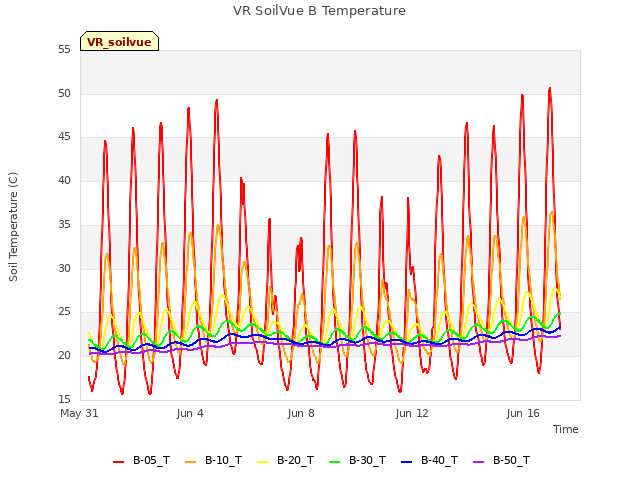Image resolution: width=640 pixels, height=480 pixels.
Task: Toggle the B-30_T series legend label
Action: (367, 460)
